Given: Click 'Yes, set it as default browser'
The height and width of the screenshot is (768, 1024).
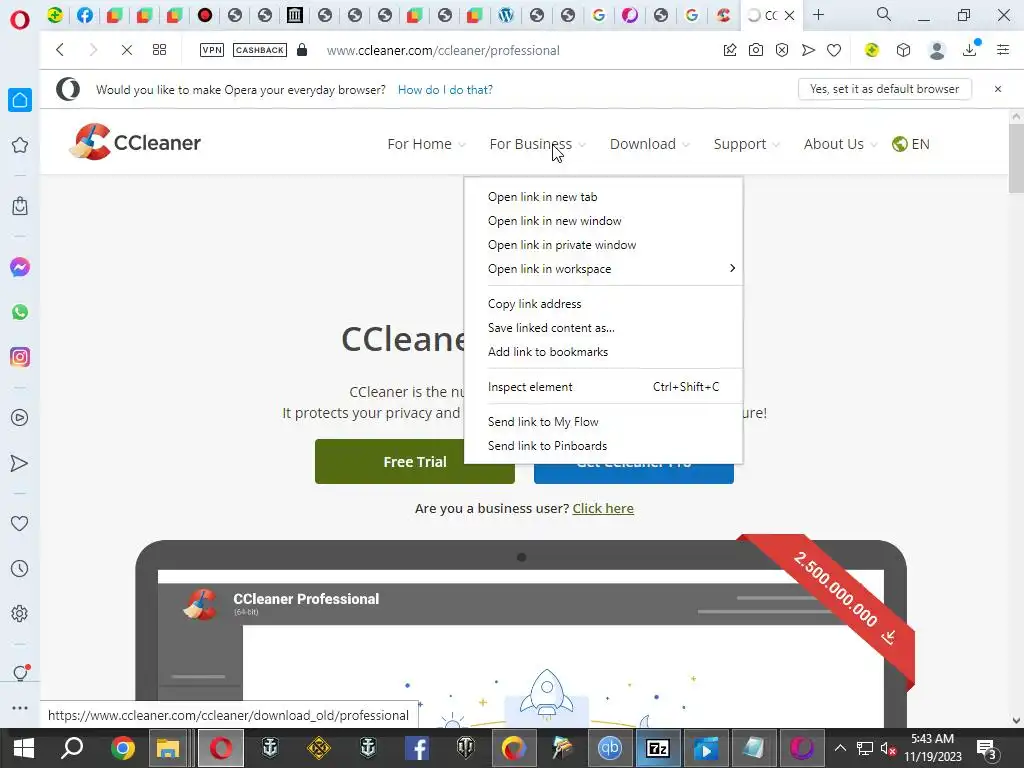Looking at the screenshot, I should [885, 89].
